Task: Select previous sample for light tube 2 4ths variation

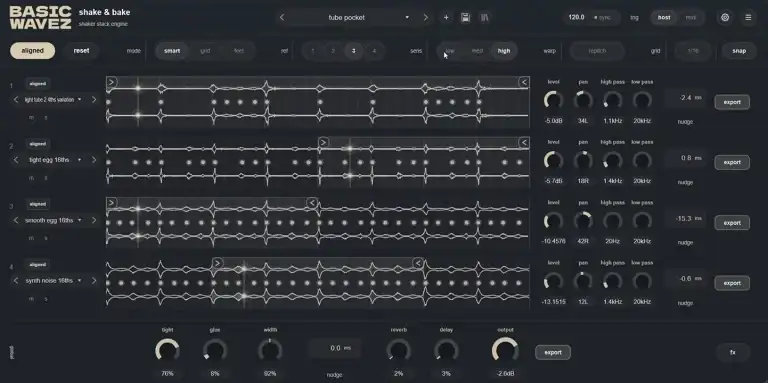Action: click(16, 99)
